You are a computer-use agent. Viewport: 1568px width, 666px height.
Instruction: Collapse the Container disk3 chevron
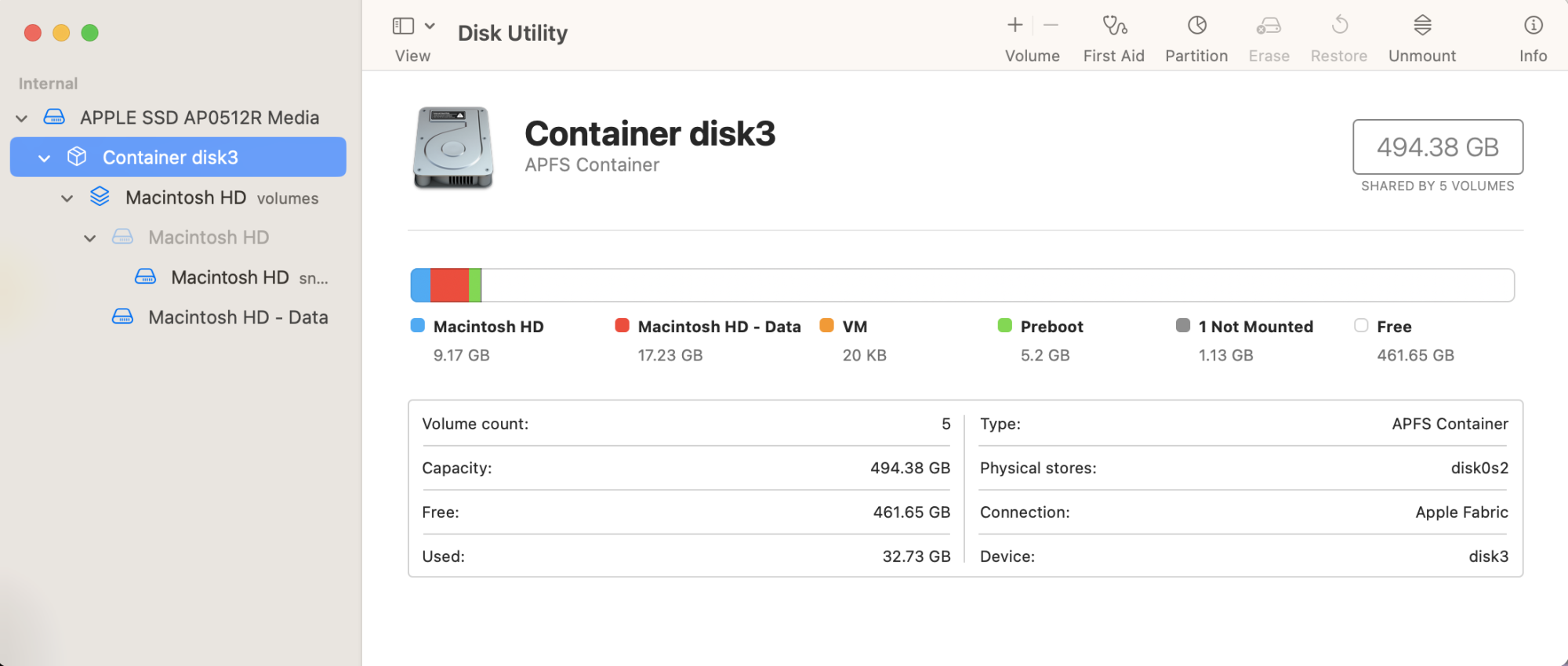[x=45, y=158]
